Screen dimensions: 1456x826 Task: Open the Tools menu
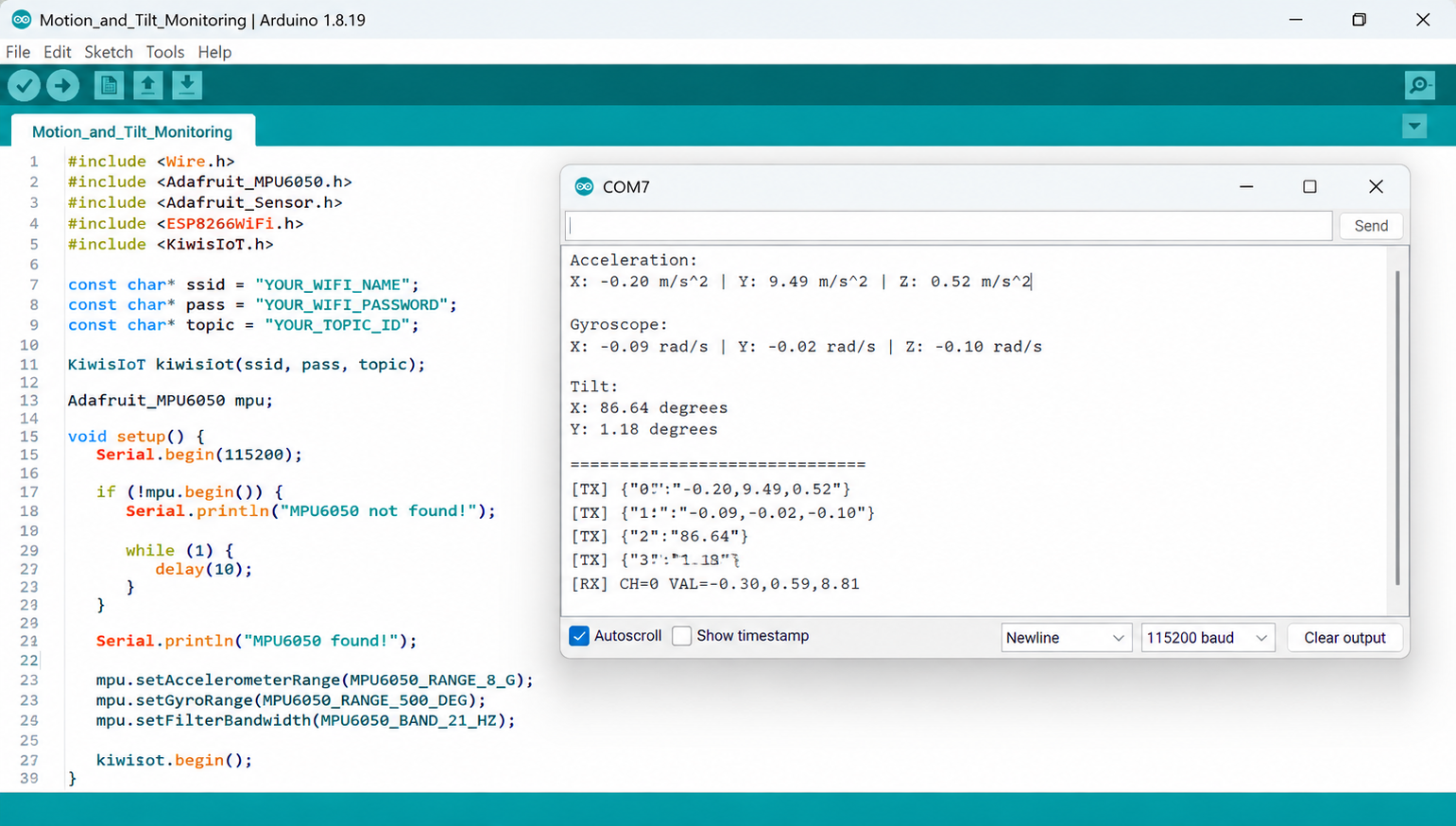[164, 52]
